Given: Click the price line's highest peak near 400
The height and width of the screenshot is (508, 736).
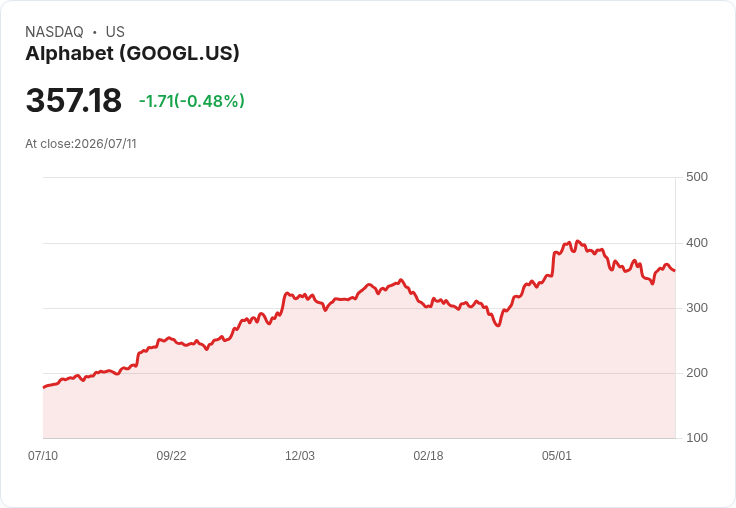Looking at the screenshot, I should point(578,241).
